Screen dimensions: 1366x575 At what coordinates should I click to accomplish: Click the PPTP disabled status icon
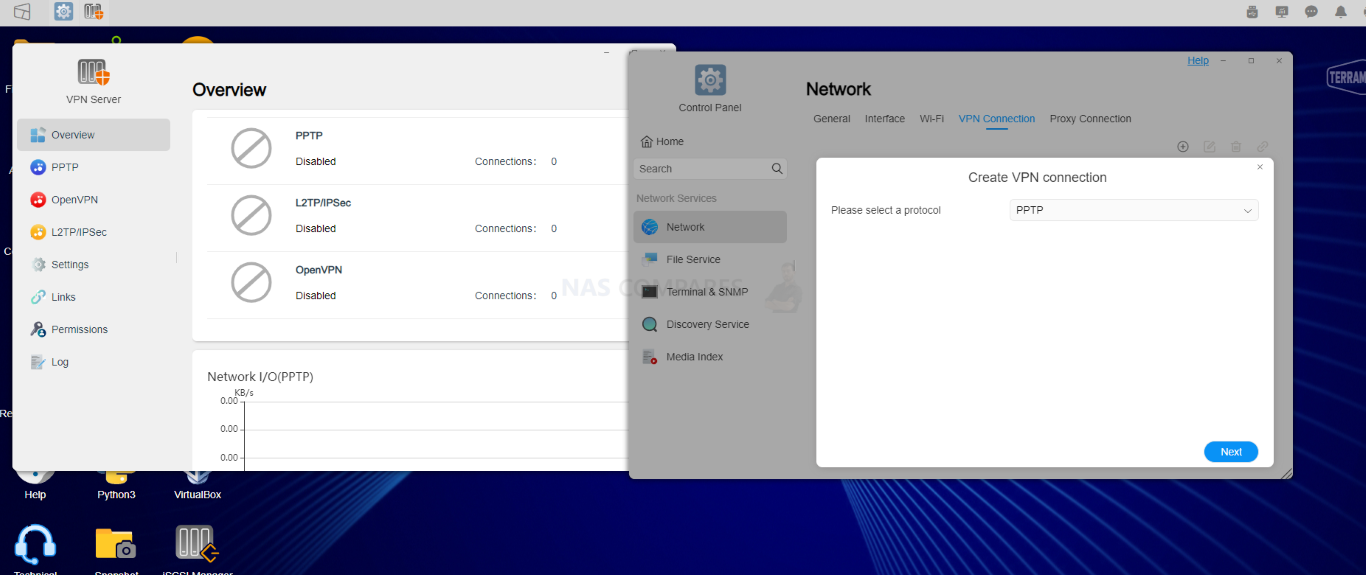(x=251, y=148)
